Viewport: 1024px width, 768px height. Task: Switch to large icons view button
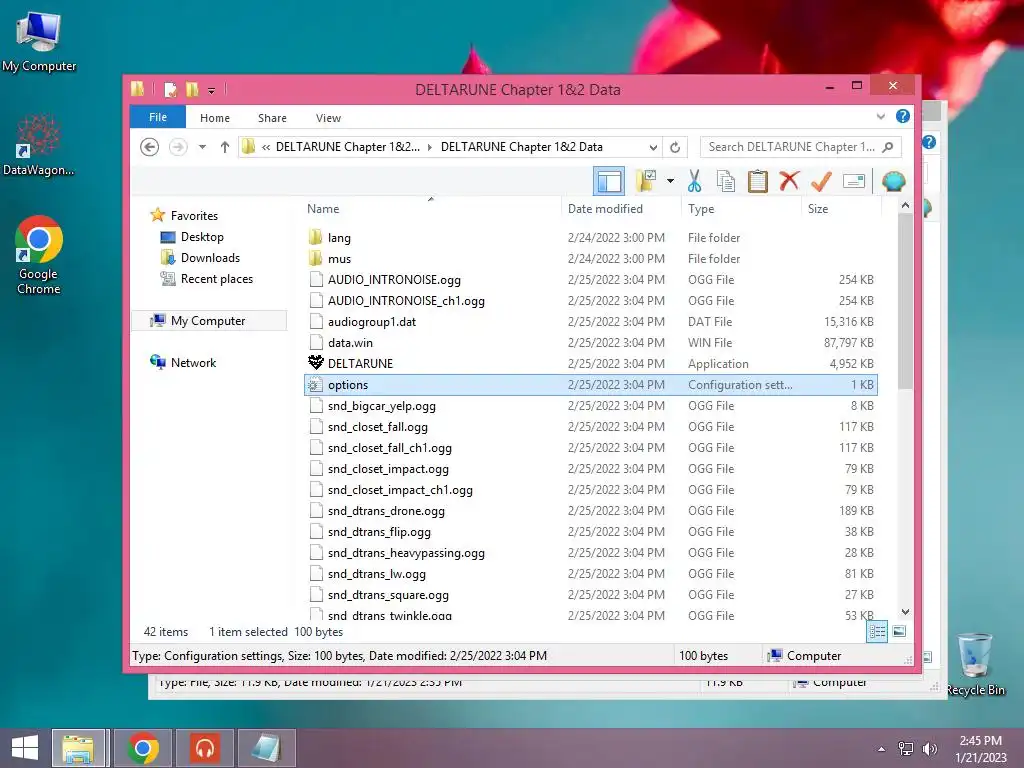pos(899,631)
